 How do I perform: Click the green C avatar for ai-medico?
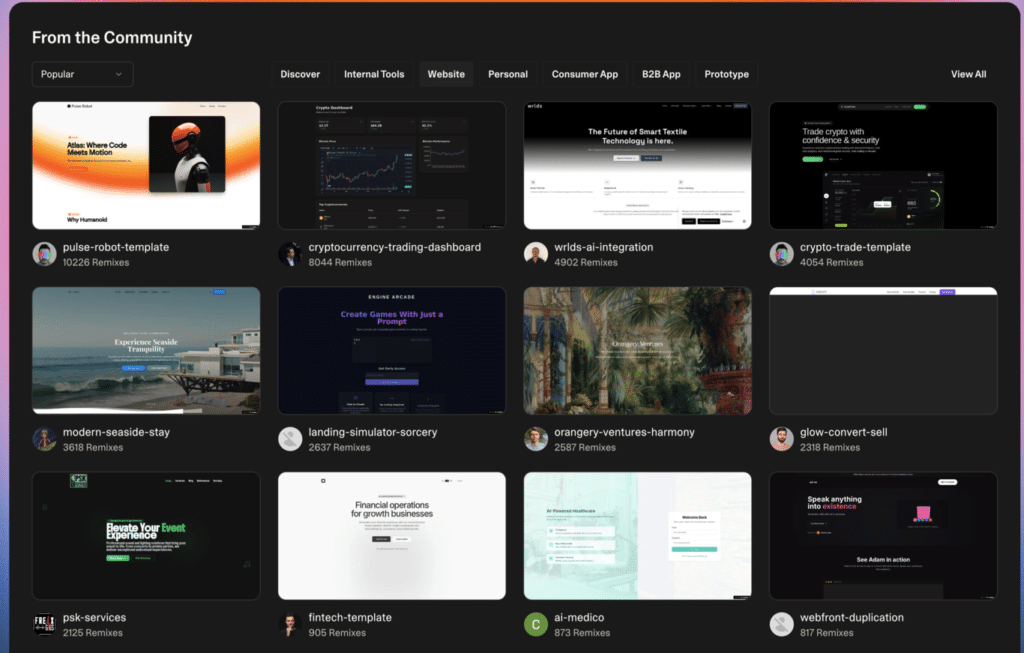click(536, 624)
